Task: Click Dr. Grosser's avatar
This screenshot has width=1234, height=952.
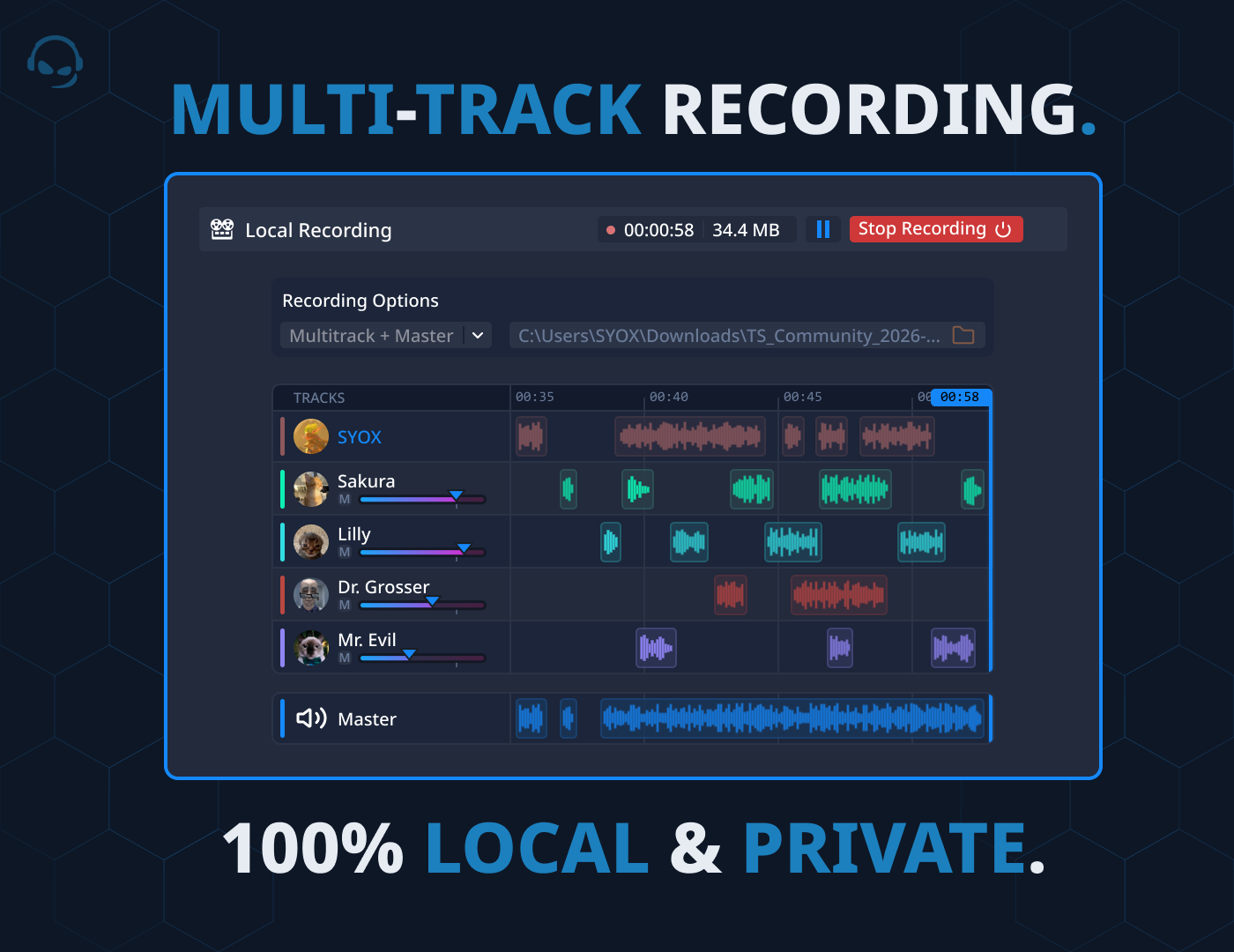Action: click(311, 595)
